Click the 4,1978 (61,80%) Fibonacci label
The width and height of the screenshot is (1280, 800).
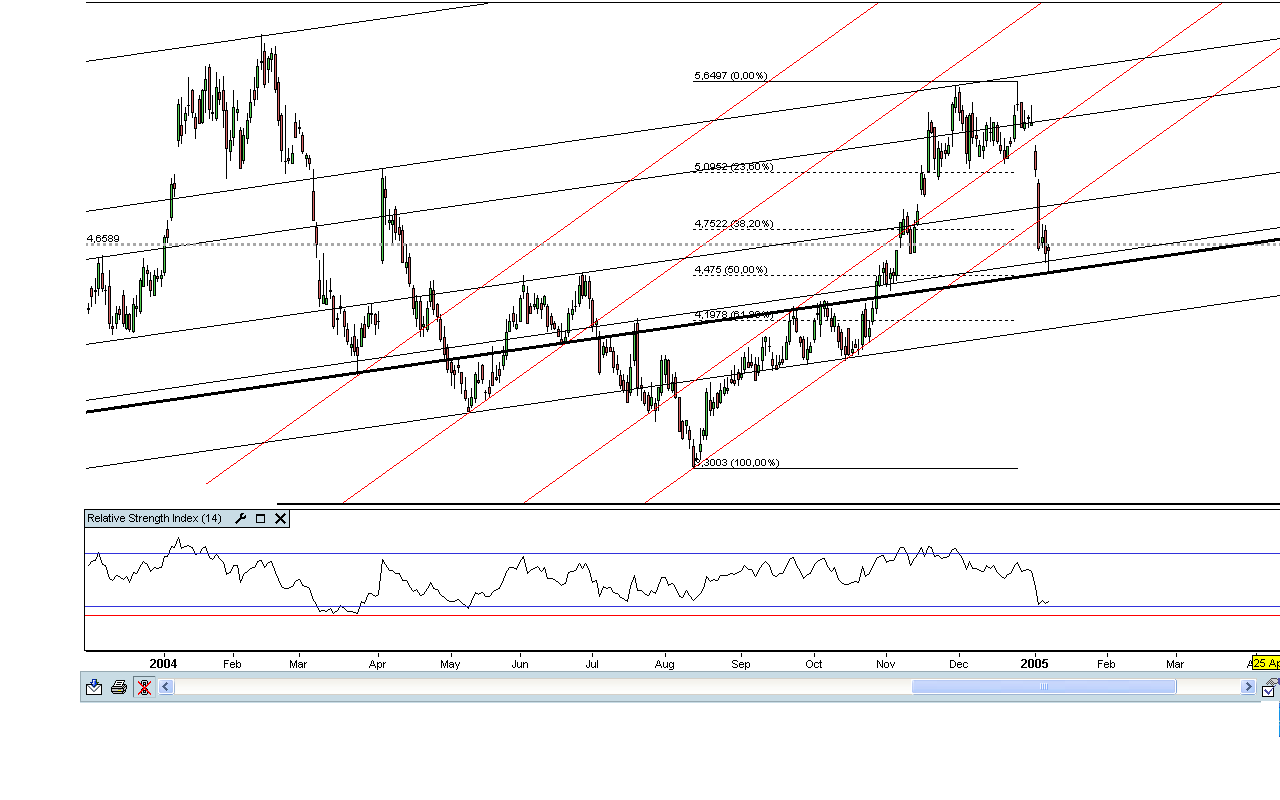733,315
